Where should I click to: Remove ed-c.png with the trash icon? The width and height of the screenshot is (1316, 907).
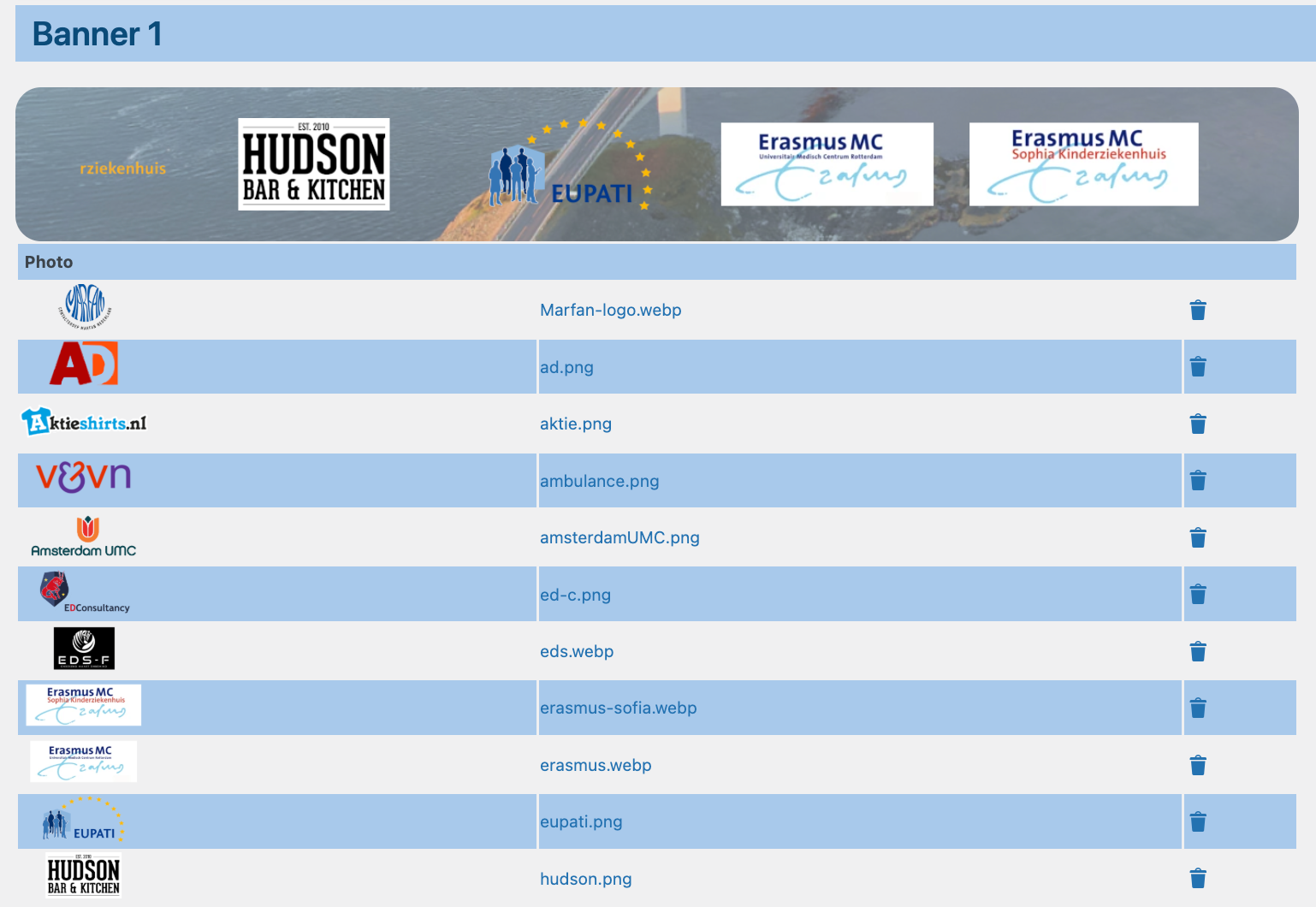tap(1198, 595)
